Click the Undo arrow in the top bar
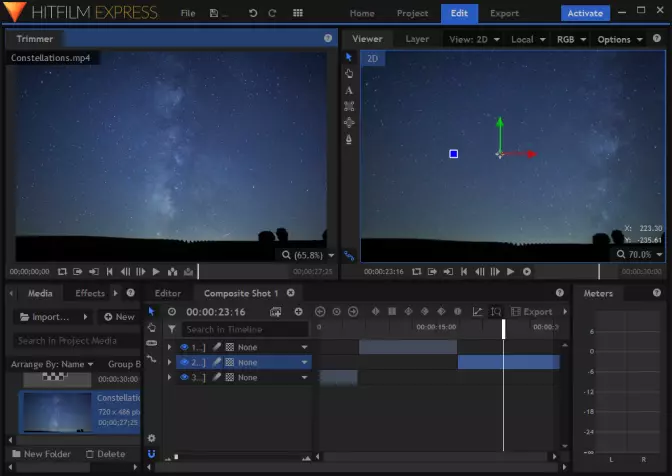The width and height of the screenshot is (672, 476). click(253, 13)
